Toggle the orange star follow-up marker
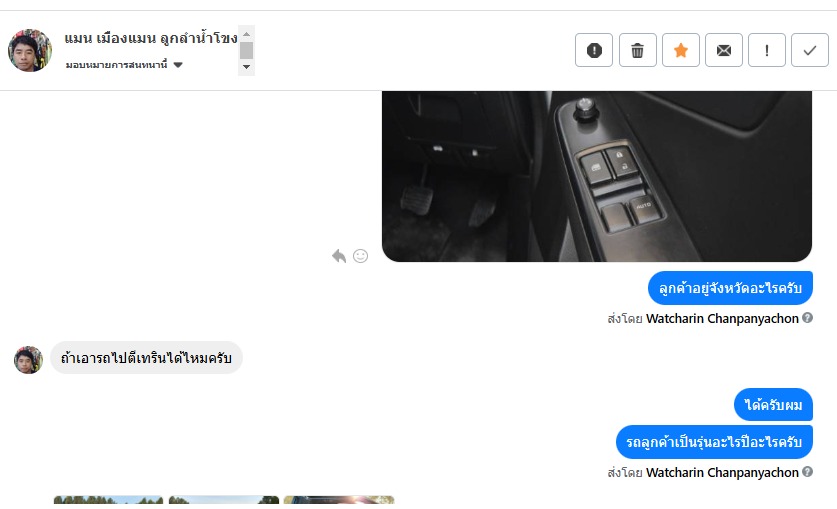 681,50
